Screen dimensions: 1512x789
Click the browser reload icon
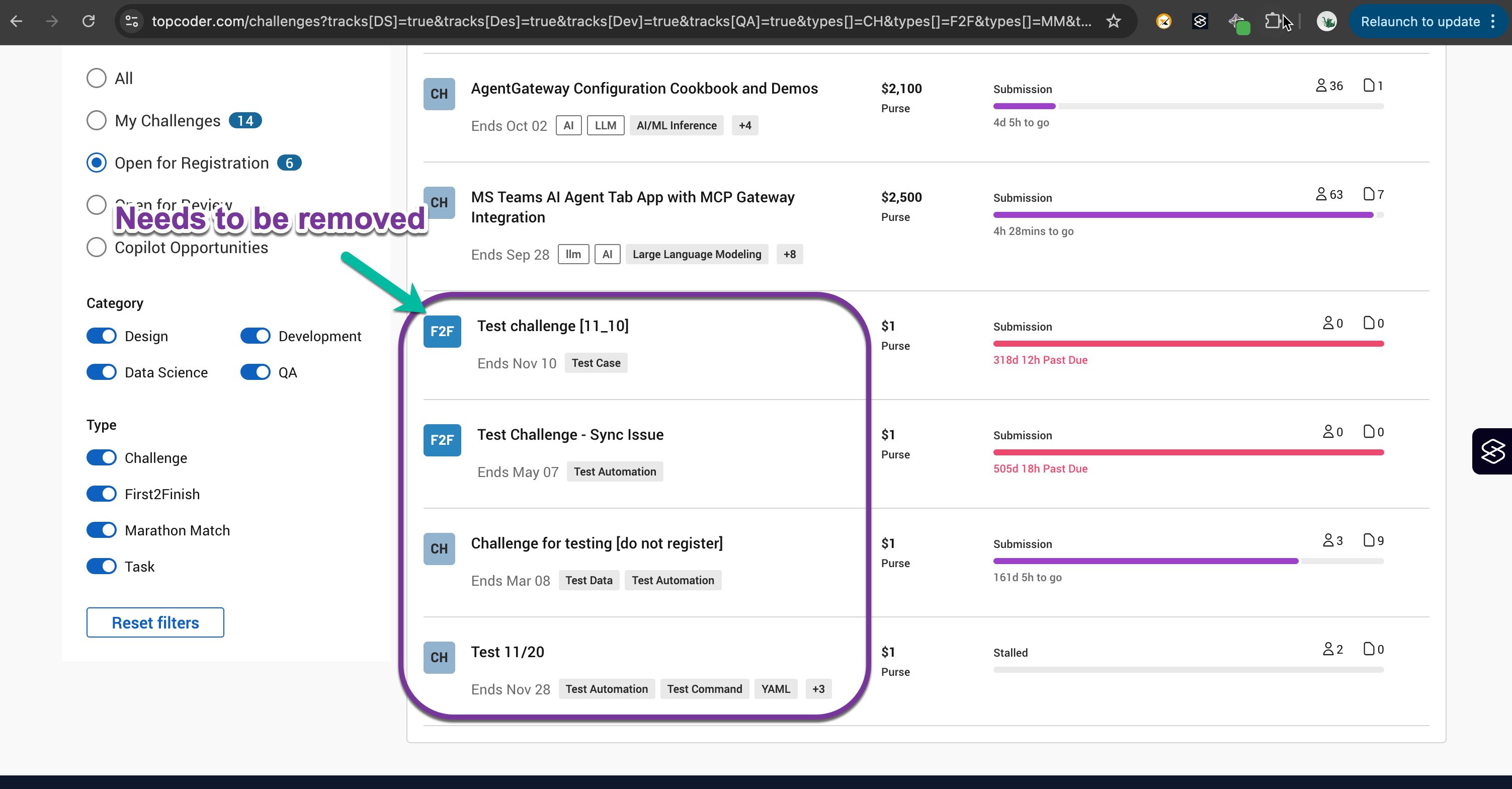coord(89,22)
